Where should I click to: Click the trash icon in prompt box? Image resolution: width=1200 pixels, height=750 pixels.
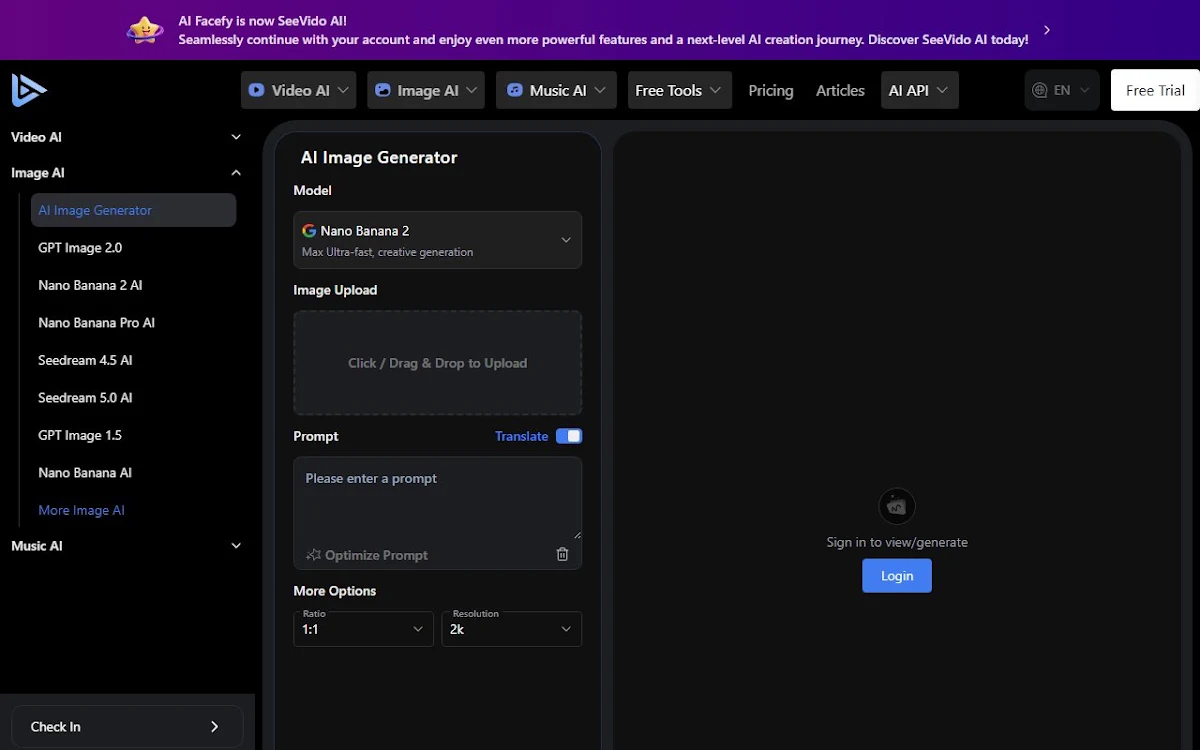[562, 554]
